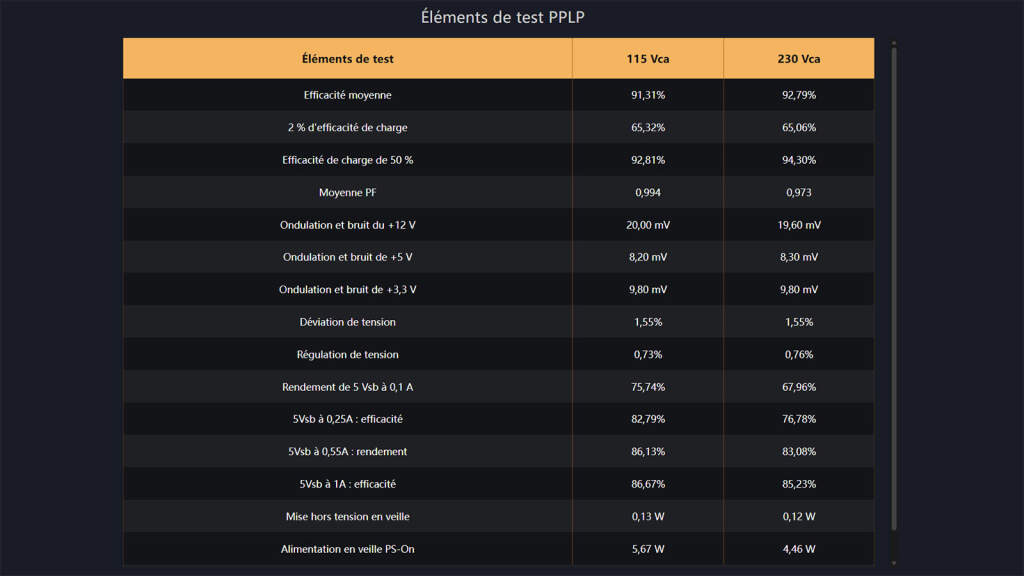This screenshot has width=1024, height=576.
Task: Click the 'Éléments de test' column header
Action: 347,59
